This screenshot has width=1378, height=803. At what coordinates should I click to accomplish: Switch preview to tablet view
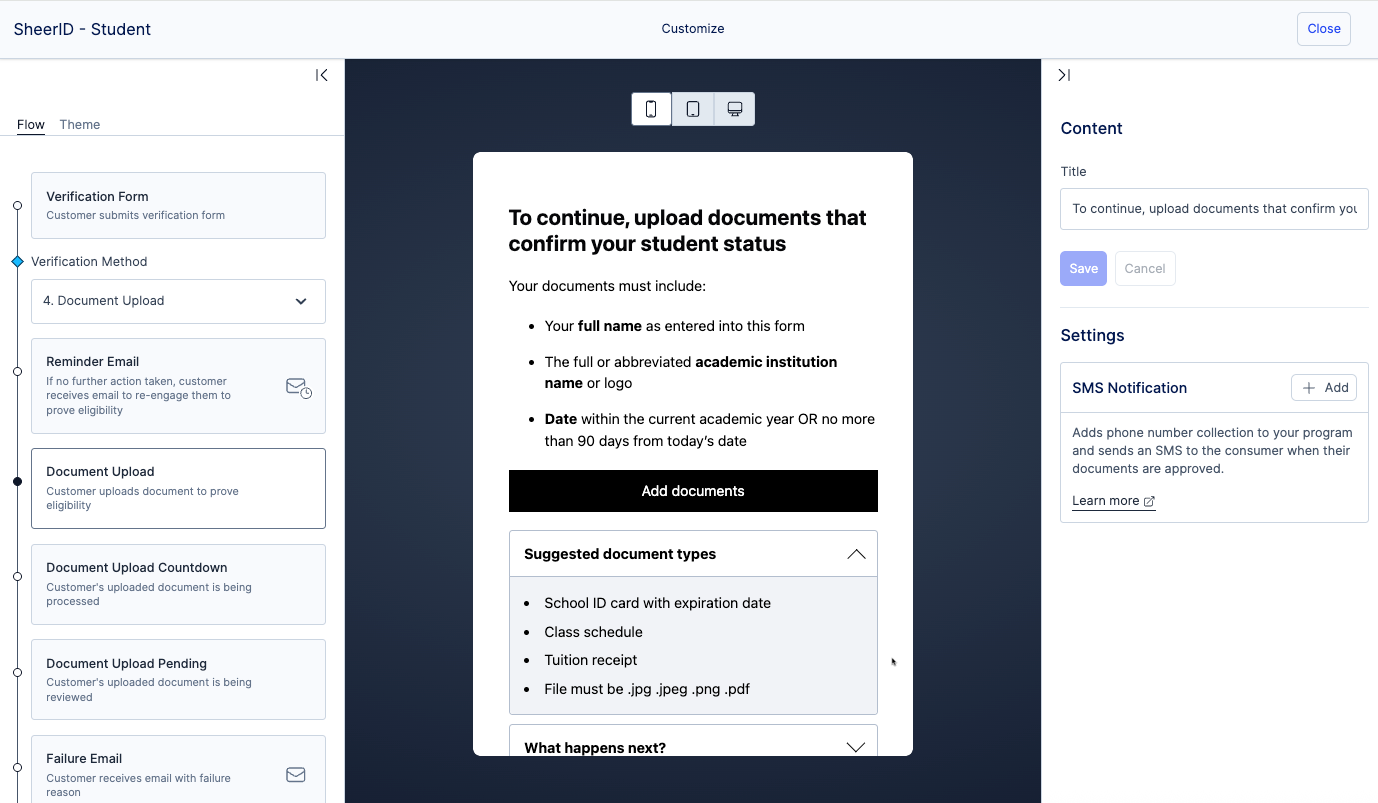click(x=693, y=109)
